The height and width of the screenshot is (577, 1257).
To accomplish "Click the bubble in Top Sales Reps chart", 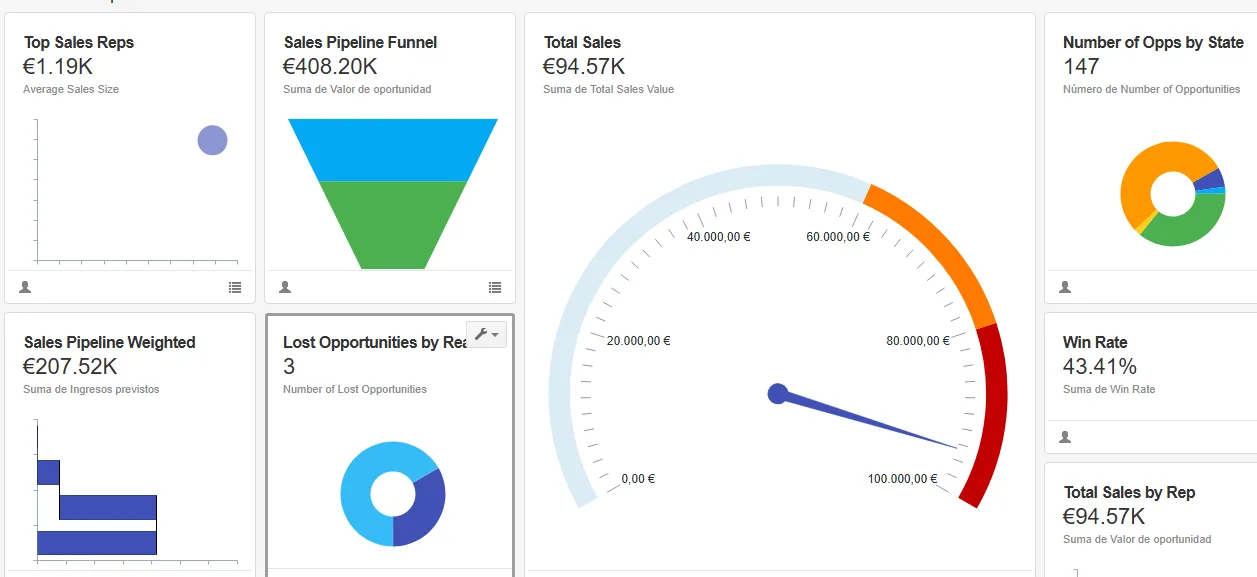I will [212, 141].
